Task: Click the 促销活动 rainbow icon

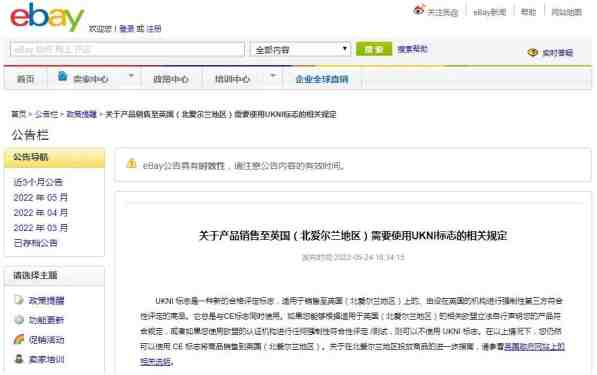Action: (x=19, y=339)
